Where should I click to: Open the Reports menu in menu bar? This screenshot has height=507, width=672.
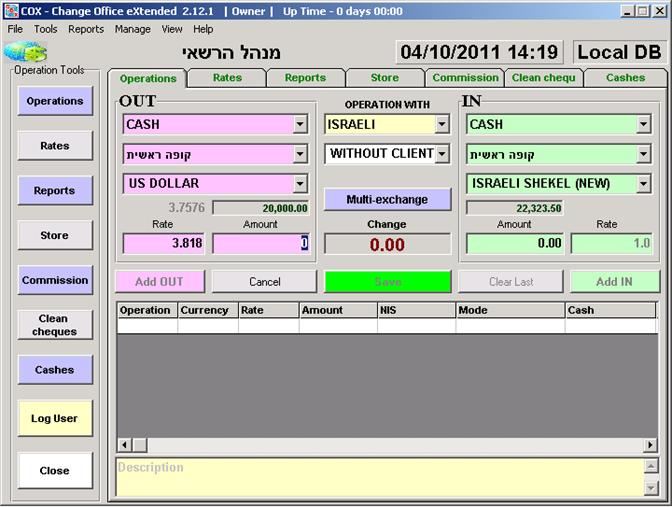86,29
